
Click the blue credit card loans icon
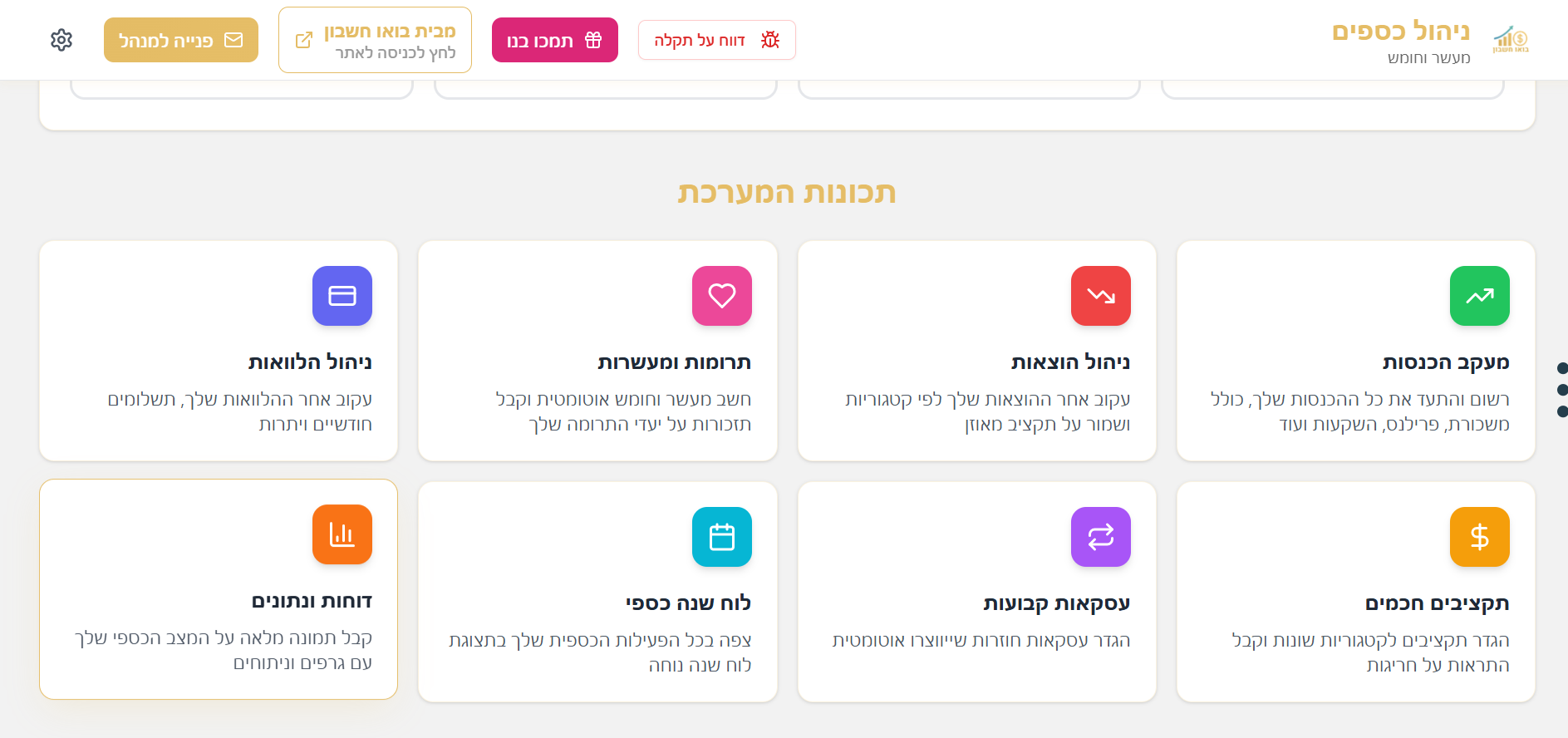[342, 296]
